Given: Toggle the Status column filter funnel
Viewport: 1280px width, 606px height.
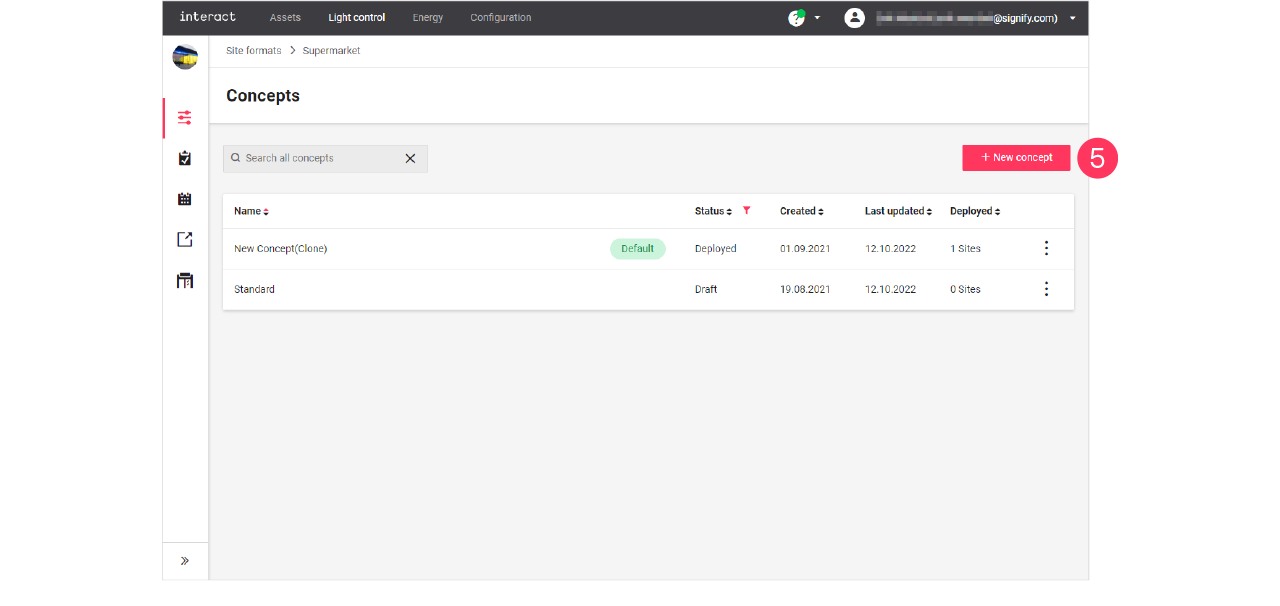Looking at the screenshot, I should [x=746, y=210].
